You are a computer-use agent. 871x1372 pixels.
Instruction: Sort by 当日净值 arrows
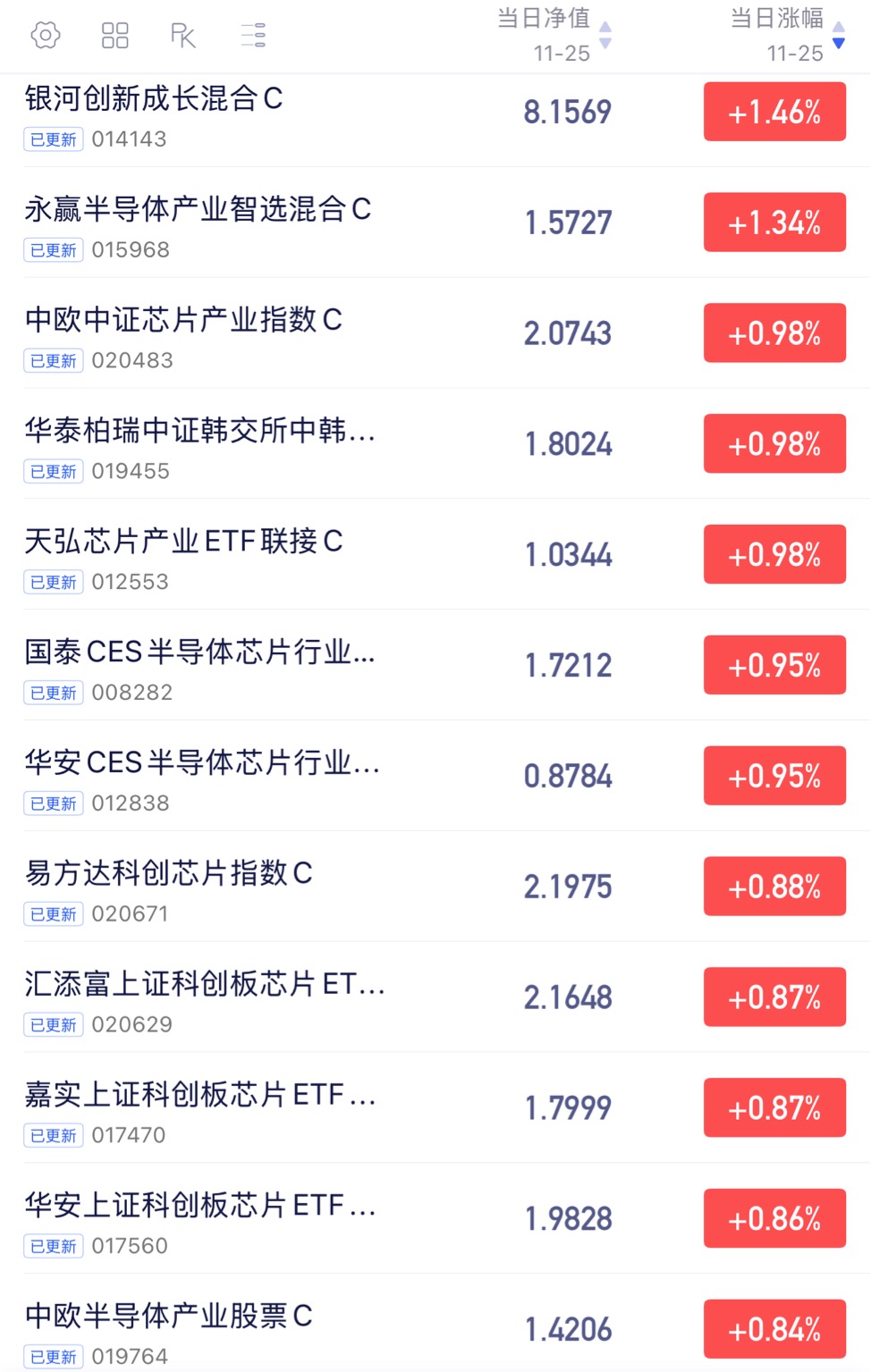605,35
